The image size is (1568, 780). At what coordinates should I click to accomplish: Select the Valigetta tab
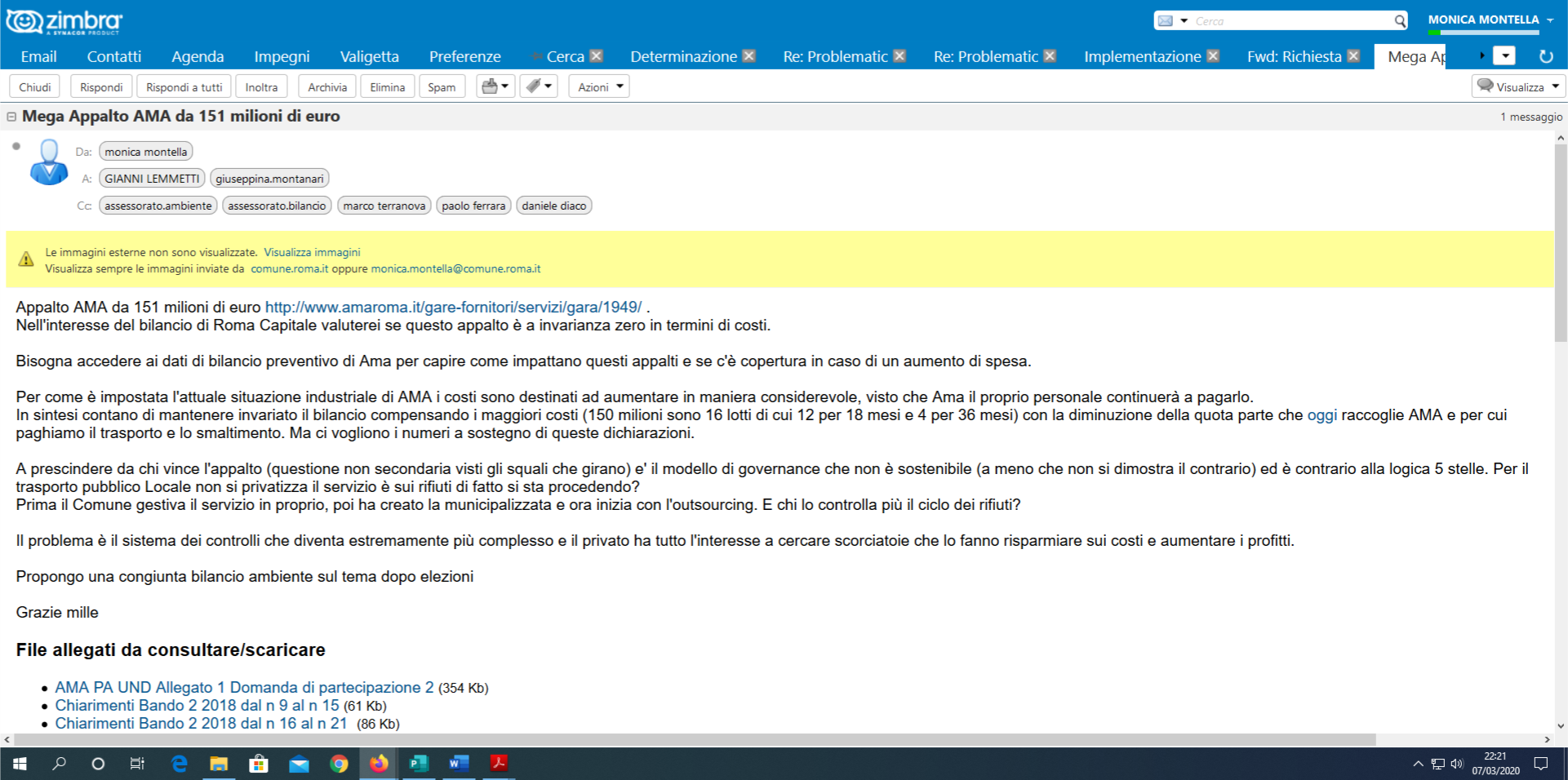(369, 56)
